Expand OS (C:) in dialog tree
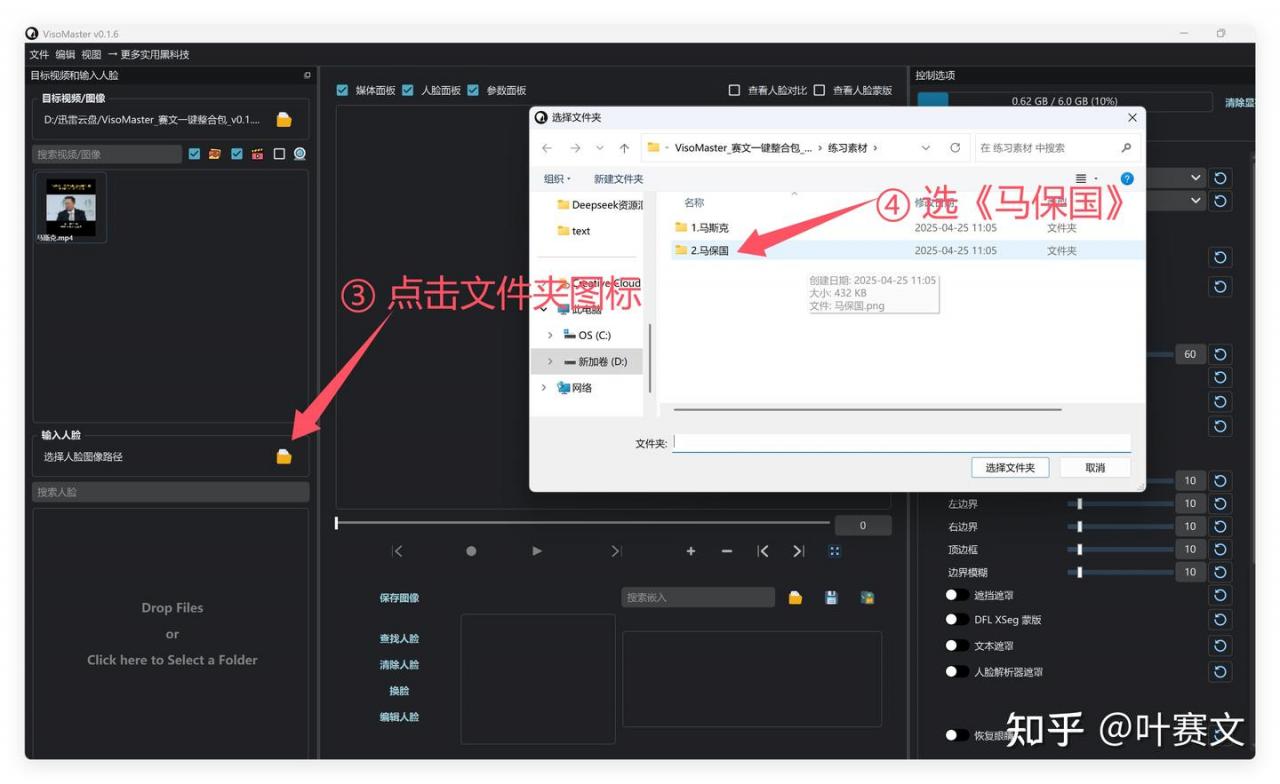 (550, 336)
